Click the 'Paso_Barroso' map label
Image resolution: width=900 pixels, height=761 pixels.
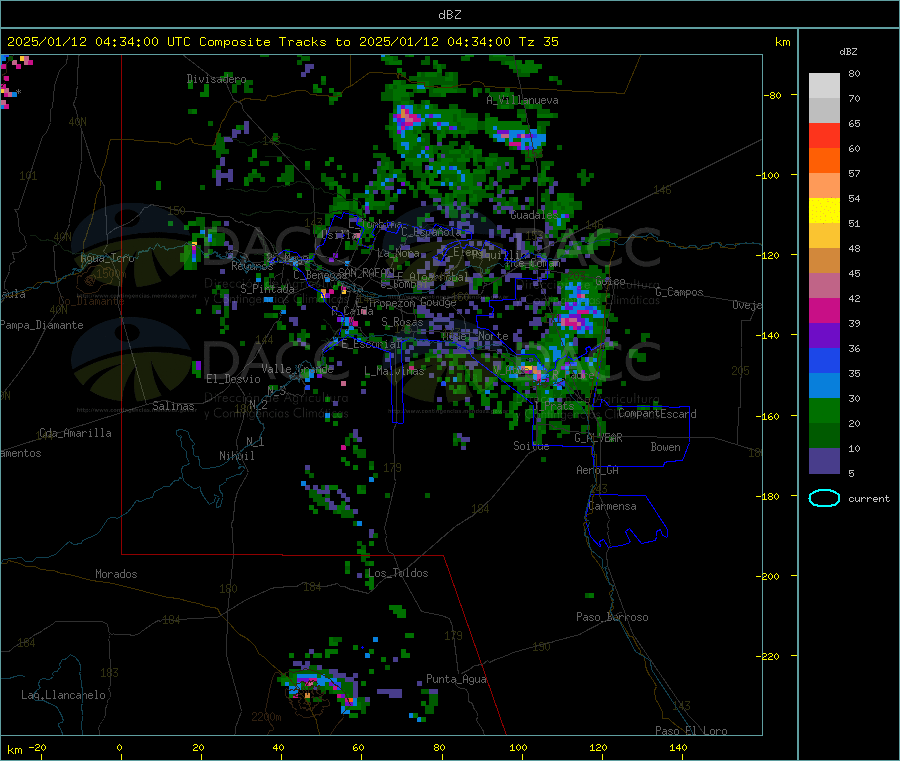pyautogui.click(x=612, y=617)
